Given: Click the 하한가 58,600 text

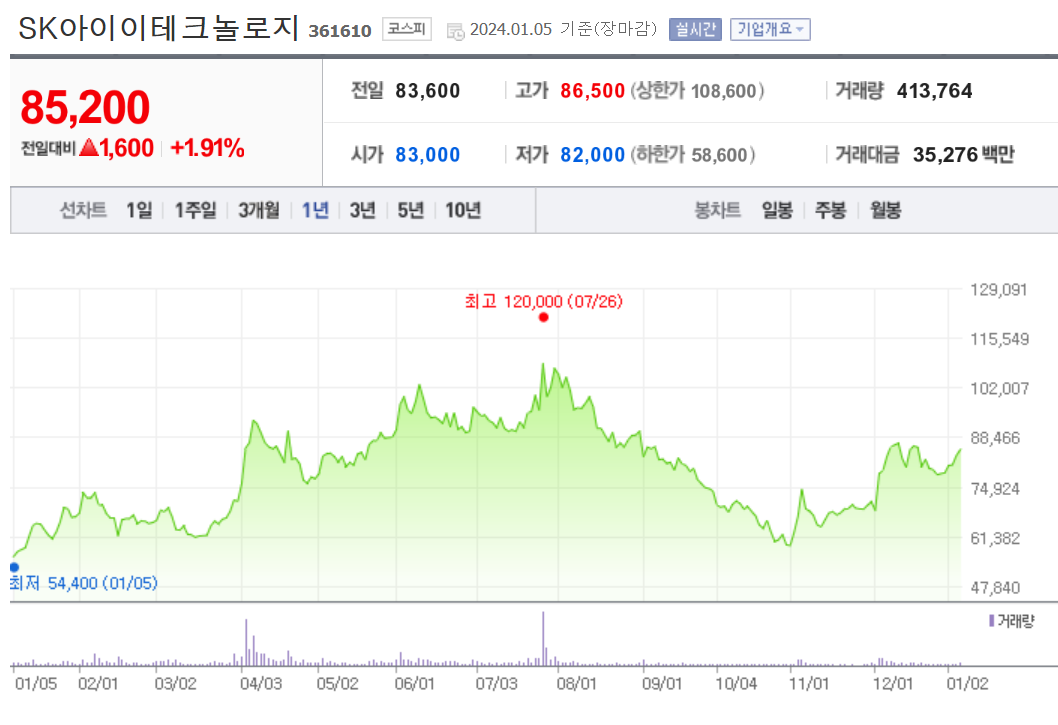Looking at the screenshot, I should (x=693, y=155).
